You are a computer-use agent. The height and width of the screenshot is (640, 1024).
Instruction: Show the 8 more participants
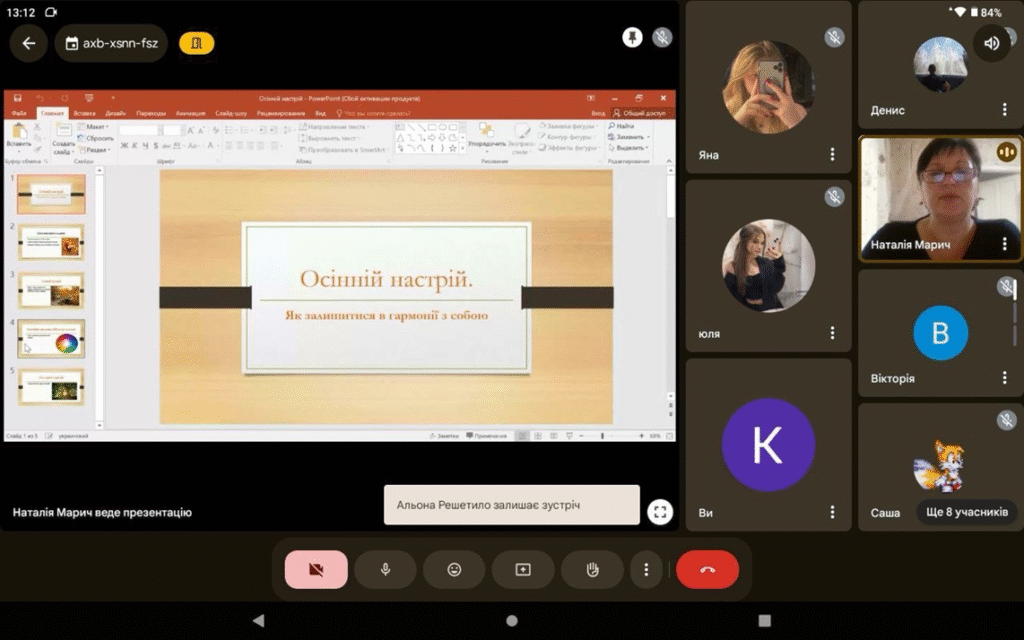click(x=966, y=512)
